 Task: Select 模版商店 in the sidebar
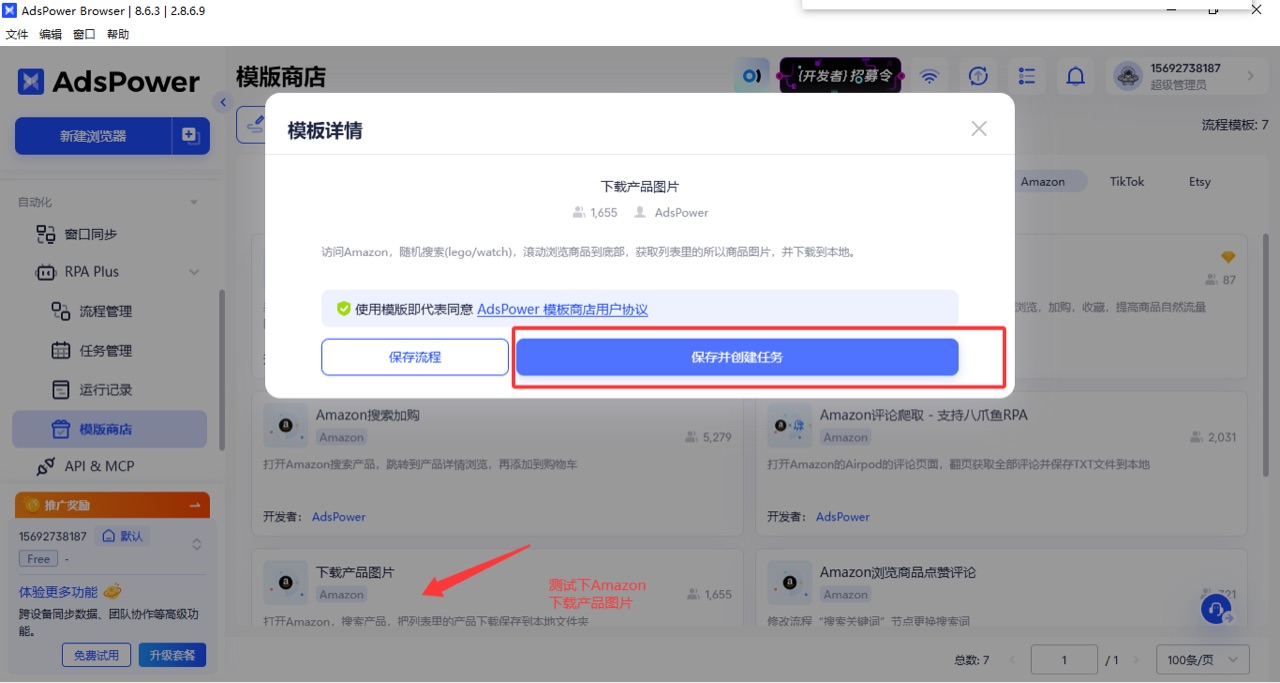pyautogui.click(x=110, y=429)
